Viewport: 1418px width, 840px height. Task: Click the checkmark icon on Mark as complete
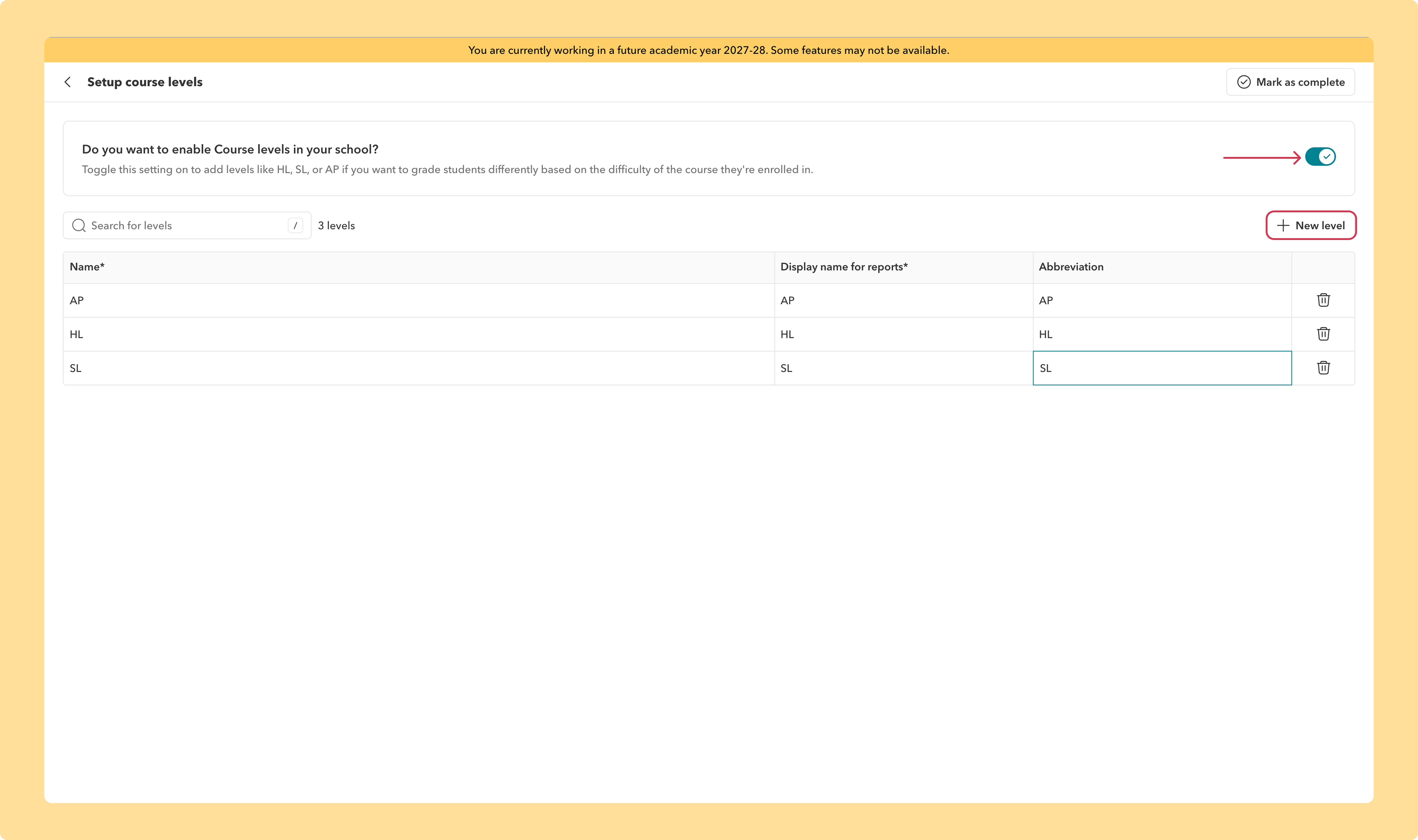tap(1244, 82)
